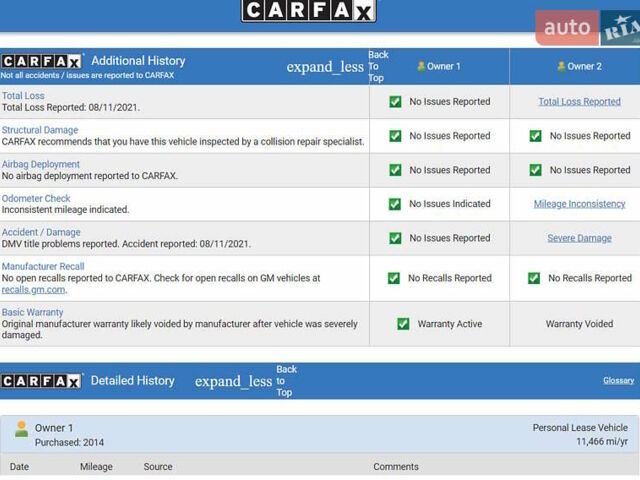Click Manufacturer Recall green check for Owner 2
Viewport: 640px width, 480px height.
pos(534,278)
